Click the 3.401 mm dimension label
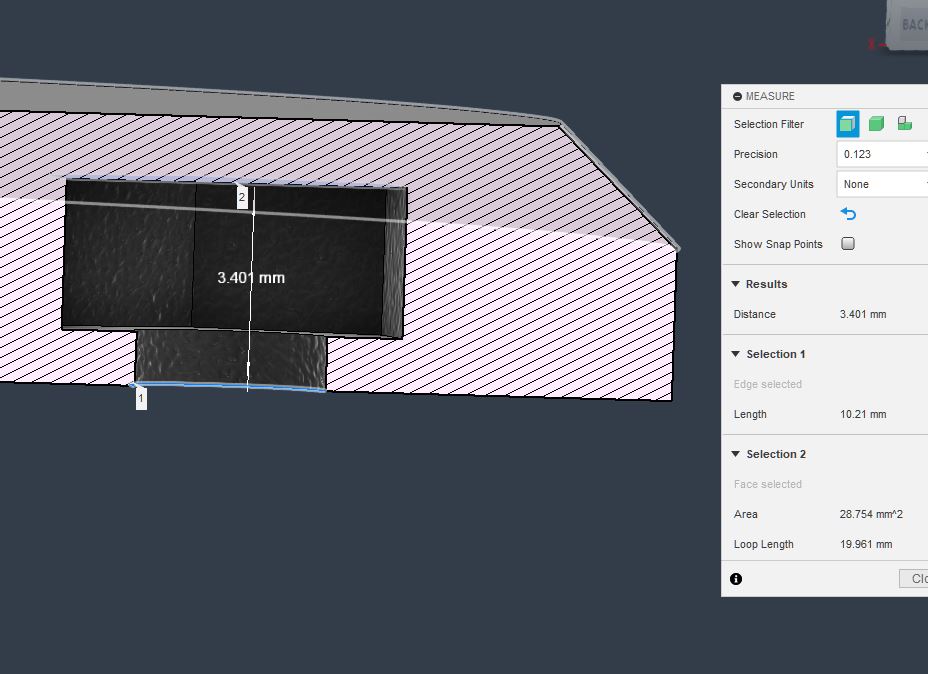The image size is (928, 674). pos(251,277)
